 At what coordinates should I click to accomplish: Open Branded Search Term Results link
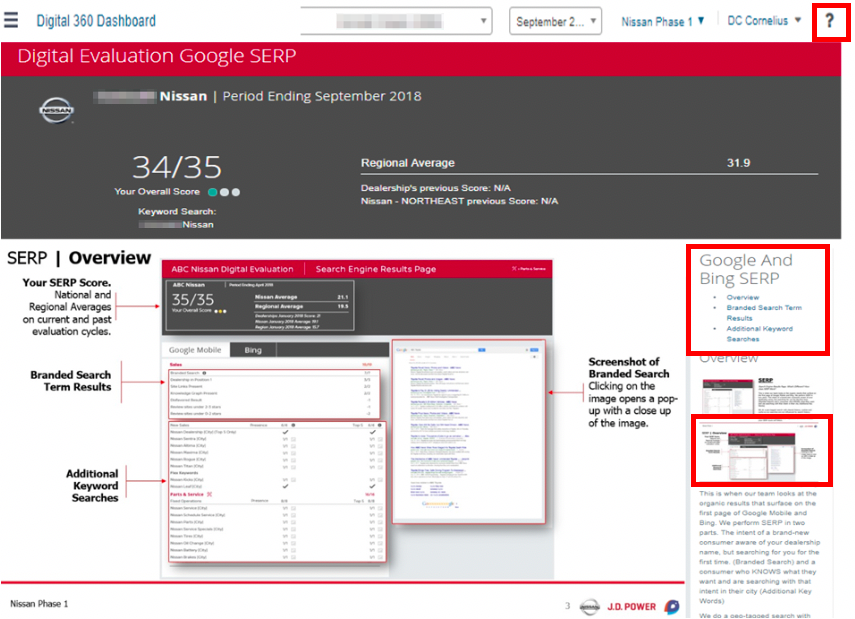pyautogui.click(x=764, y=312)
